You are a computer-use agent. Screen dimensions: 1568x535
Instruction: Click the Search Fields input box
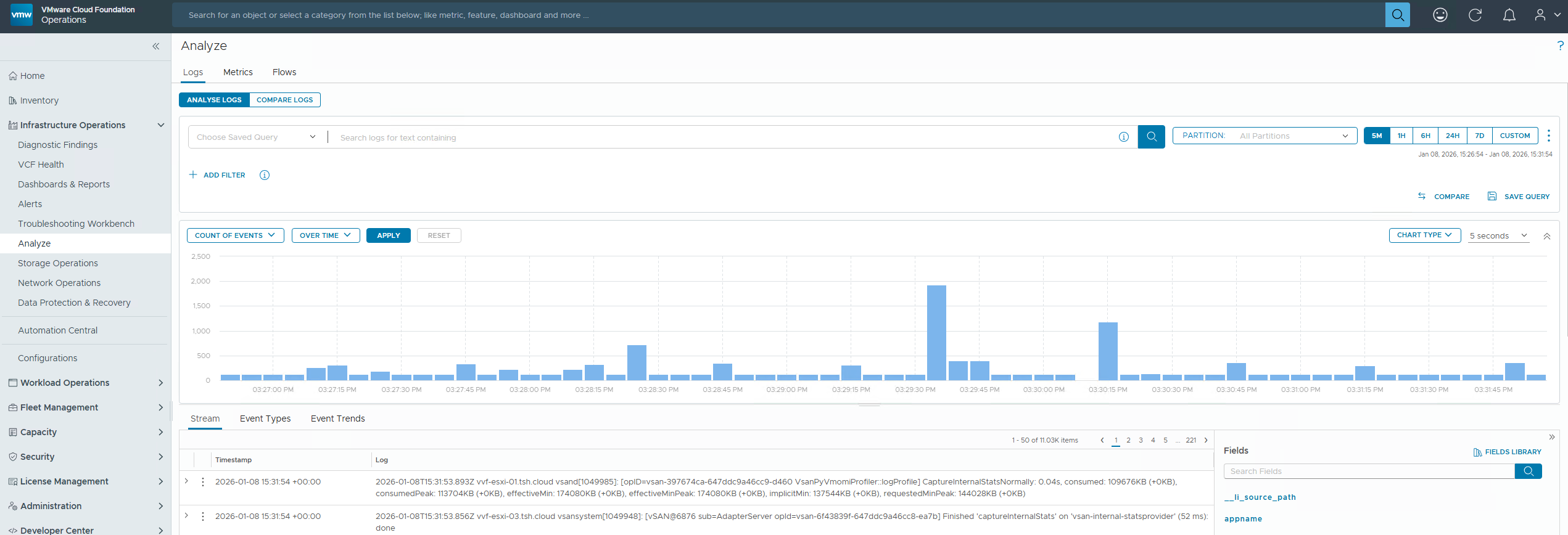[x=1369, y=472]
